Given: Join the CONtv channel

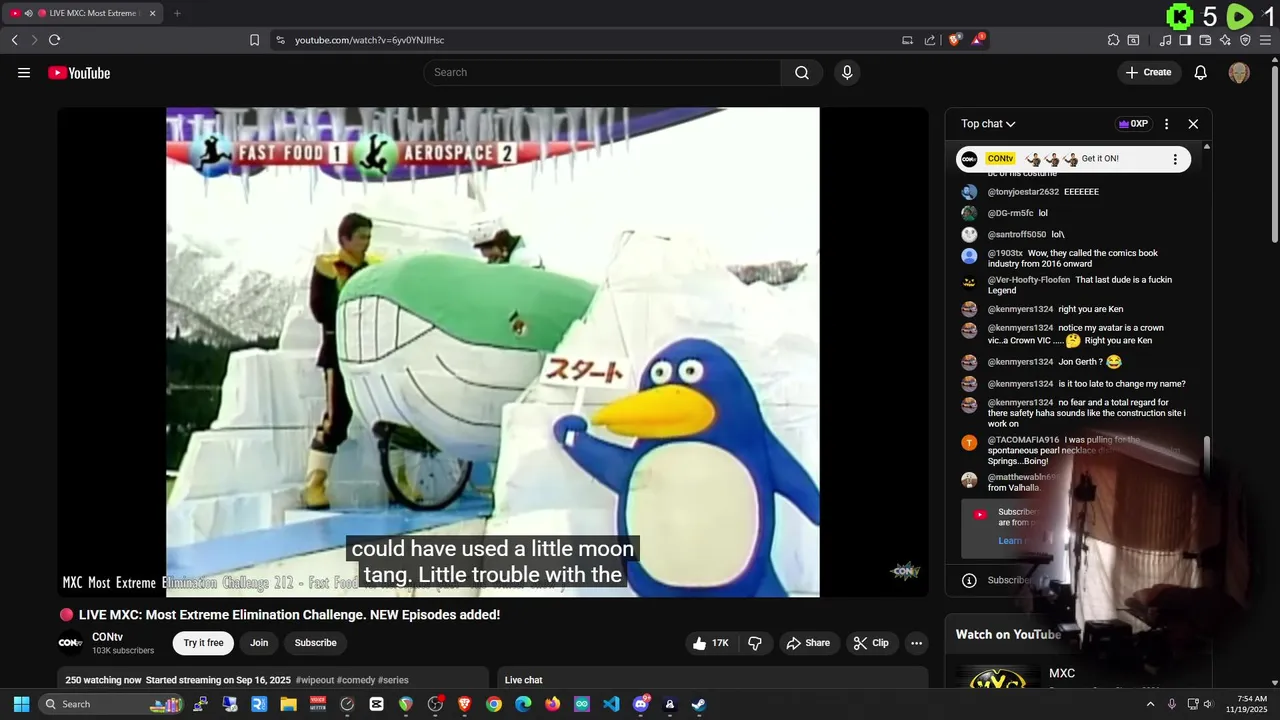Looking at the screenshot, I should pyautogui.click(x=259, y=643).
